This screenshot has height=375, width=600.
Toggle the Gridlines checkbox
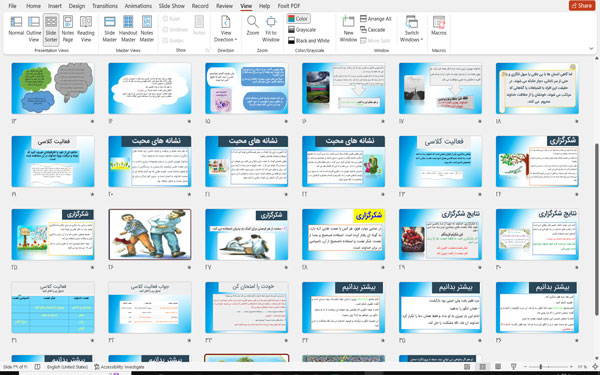[x=165, y=29]
